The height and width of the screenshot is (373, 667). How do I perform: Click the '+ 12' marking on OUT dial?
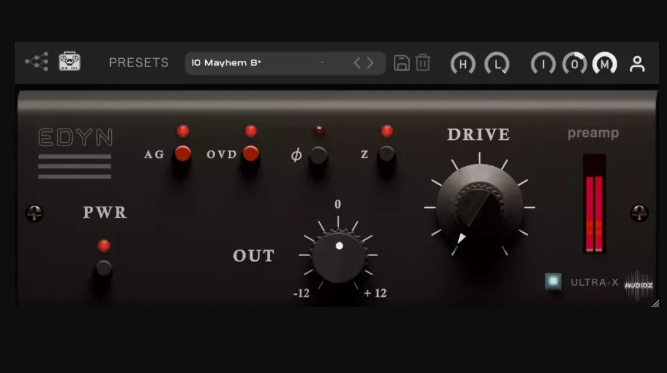click(x=375, y=293)
